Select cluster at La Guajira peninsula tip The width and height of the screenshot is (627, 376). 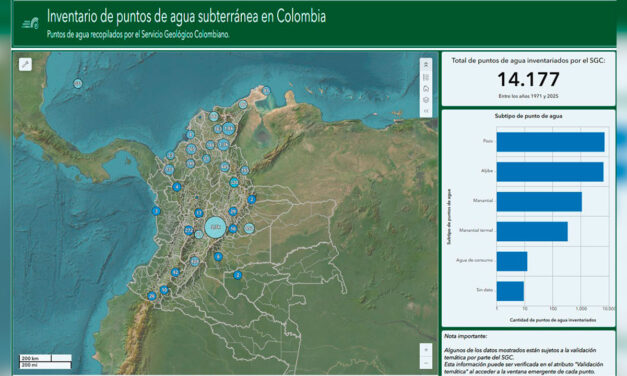tap(266, 90)
